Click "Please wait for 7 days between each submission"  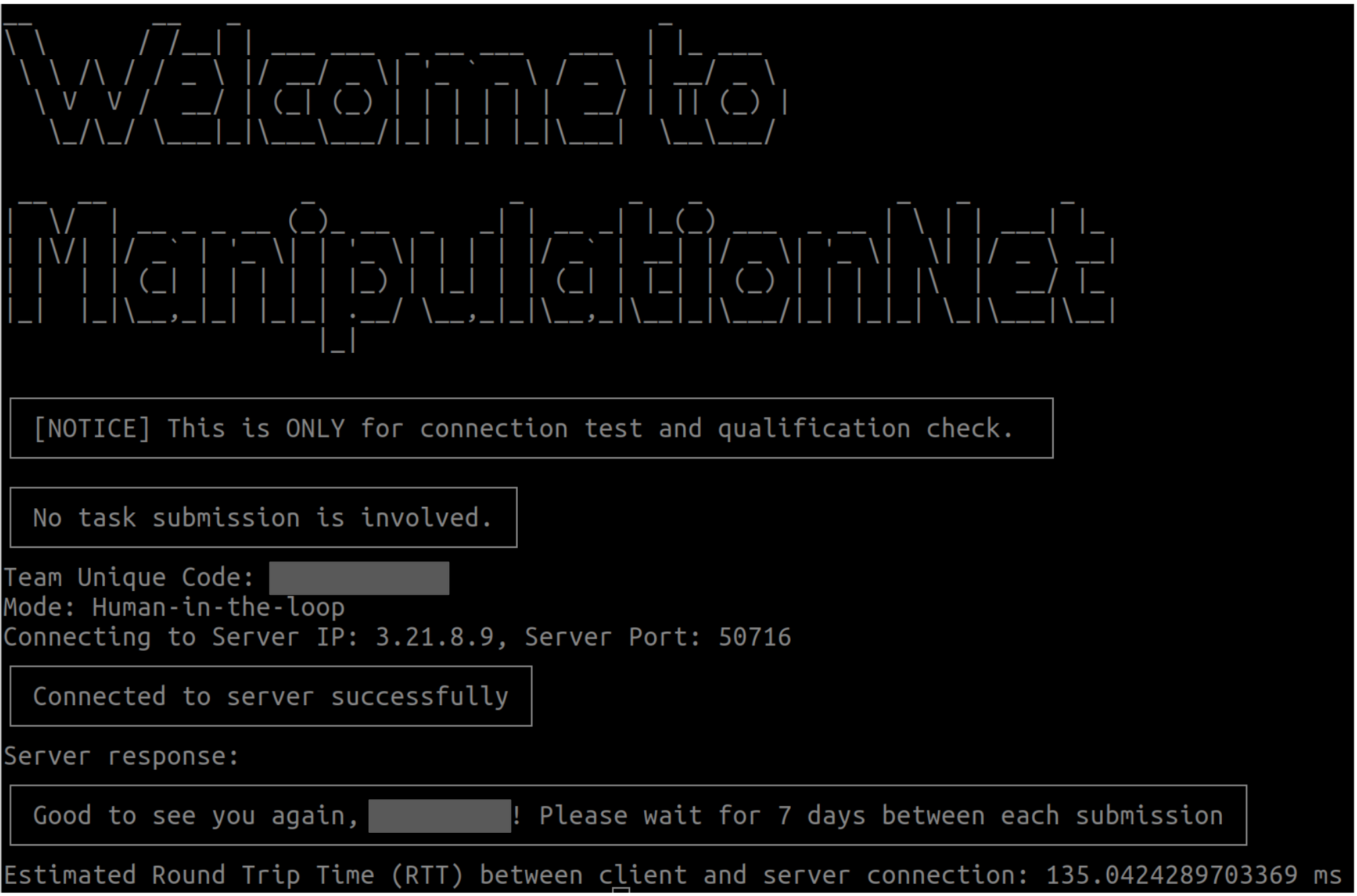click(x=881, y=815)
